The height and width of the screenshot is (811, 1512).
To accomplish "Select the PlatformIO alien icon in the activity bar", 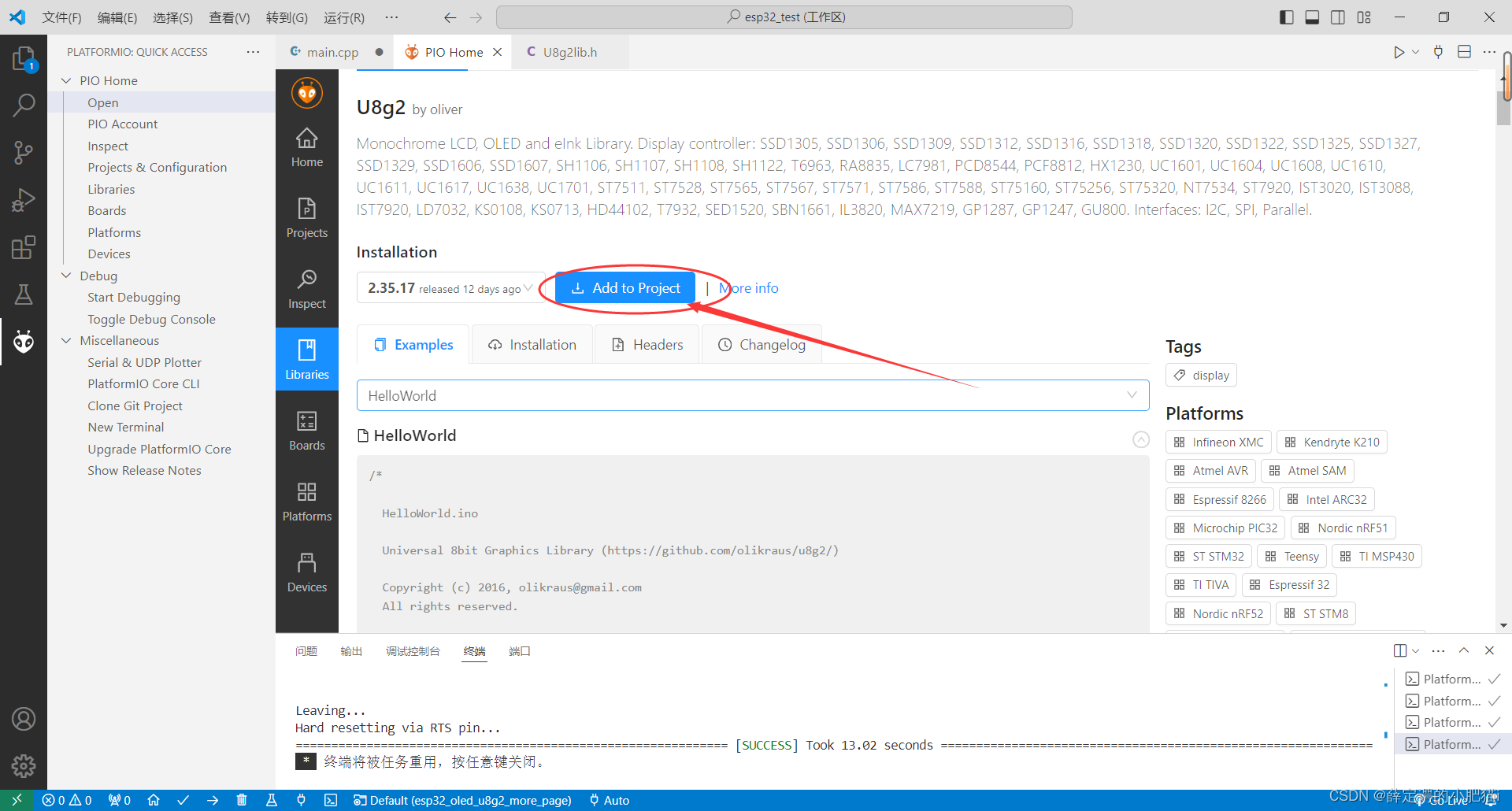I will pyautogui.click(x=24, y=342).
